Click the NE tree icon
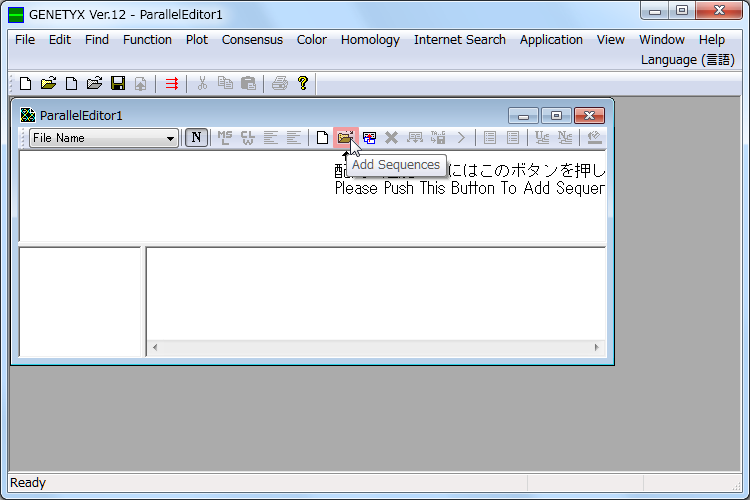The image size is (750, 500). pos(564,138)
